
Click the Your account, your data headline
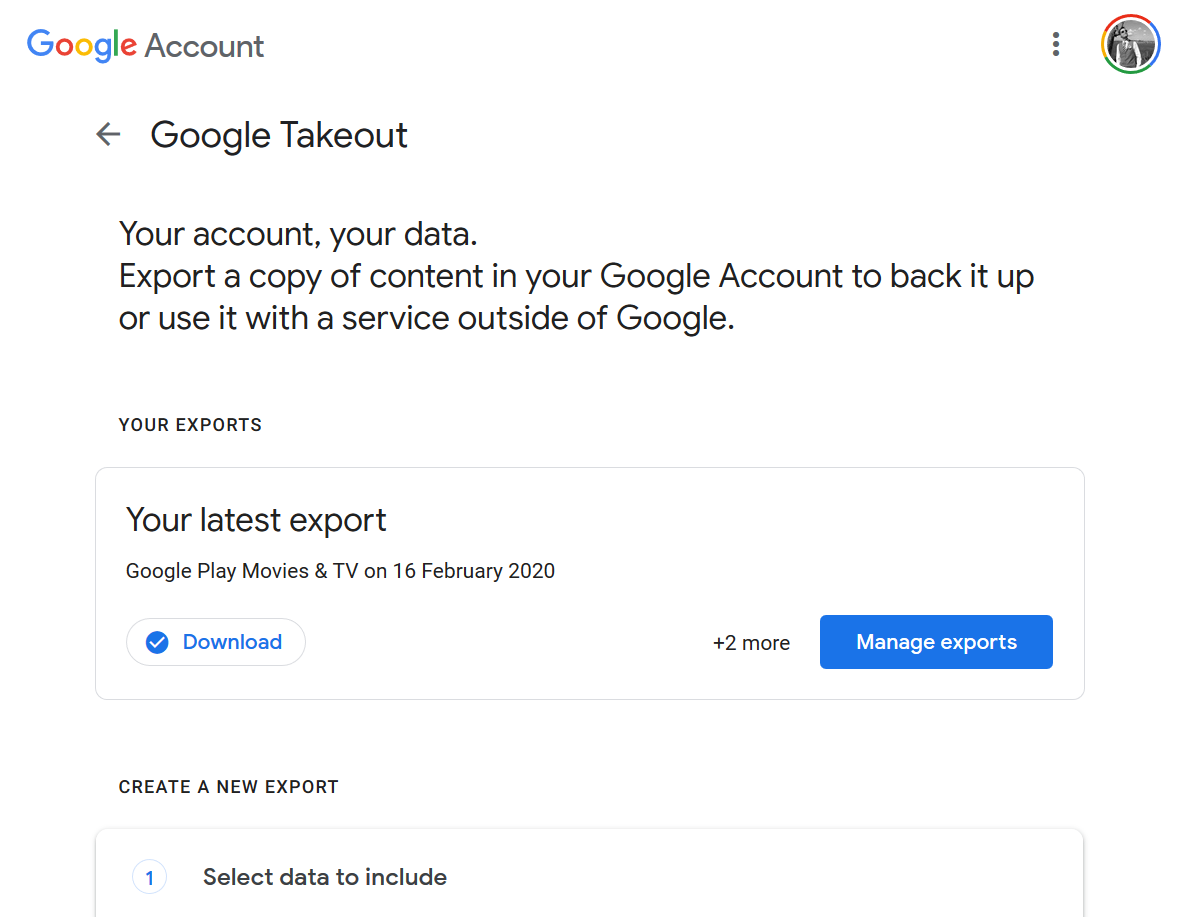(x=298, y=234)
